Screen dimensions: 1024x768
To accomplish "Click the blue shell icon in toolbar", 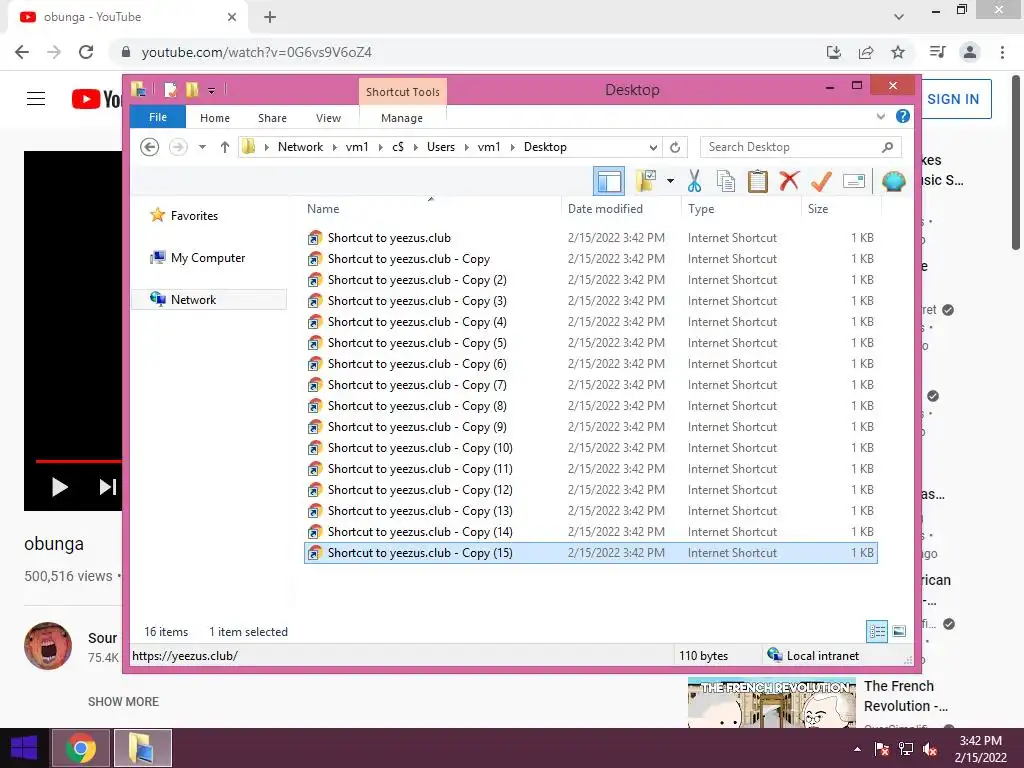I will [893, 181].
